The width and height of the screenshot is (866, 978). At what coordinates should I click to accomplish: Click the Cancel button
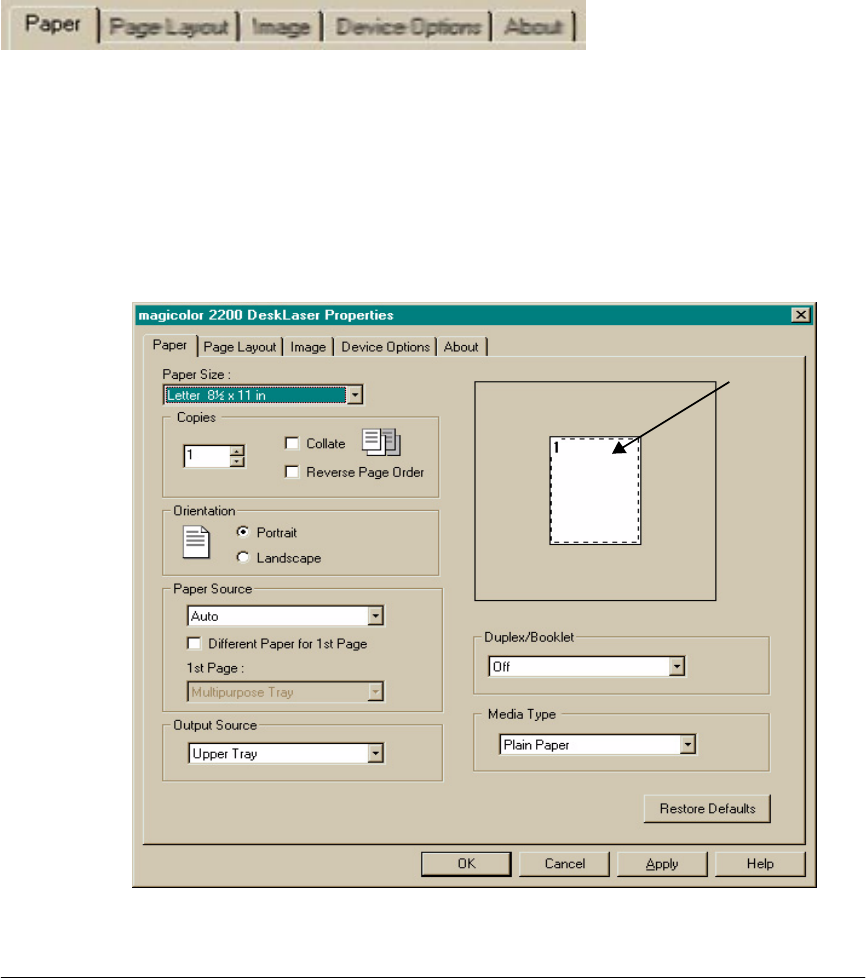(565, 864)
